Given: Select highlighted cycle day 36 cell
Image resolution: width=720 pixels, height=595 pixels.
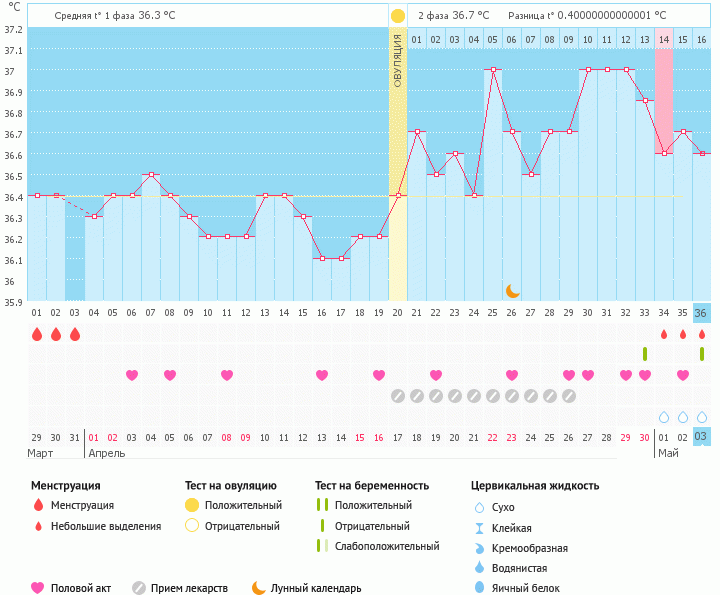Looking at the screenshot, I should pos(702,313).
